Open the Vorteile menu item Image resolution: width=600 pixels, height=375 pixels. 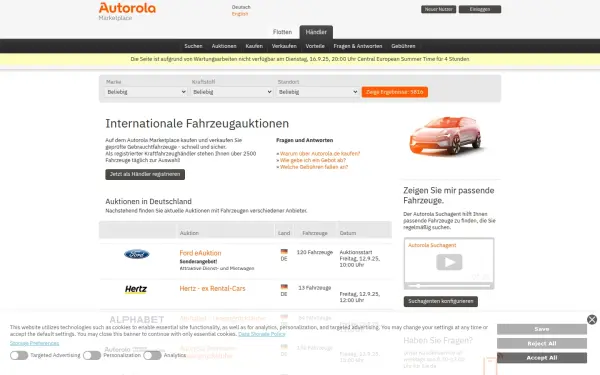pos(315,46)
